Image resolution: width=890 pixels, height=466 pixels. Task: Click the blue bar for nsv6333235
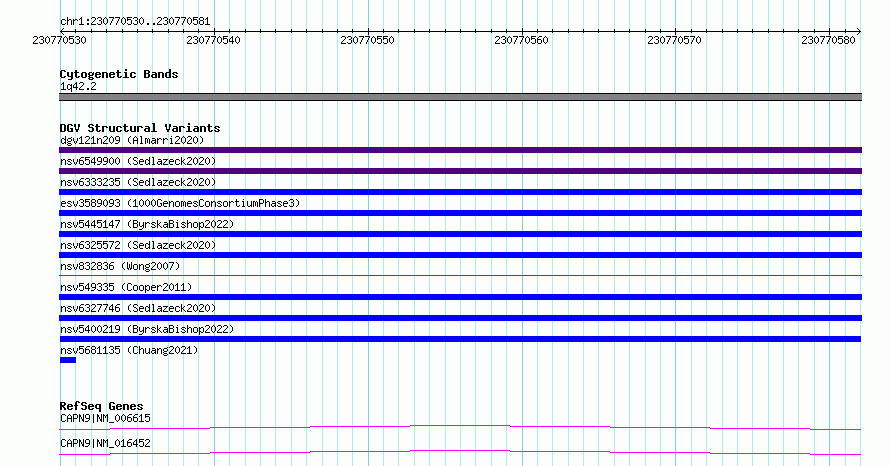tap(460, 192)
